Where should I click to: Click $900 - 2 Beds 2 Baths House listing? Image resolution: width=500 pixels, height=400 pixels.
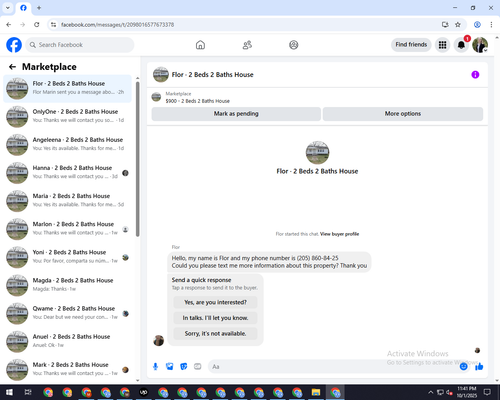[198, 101]
